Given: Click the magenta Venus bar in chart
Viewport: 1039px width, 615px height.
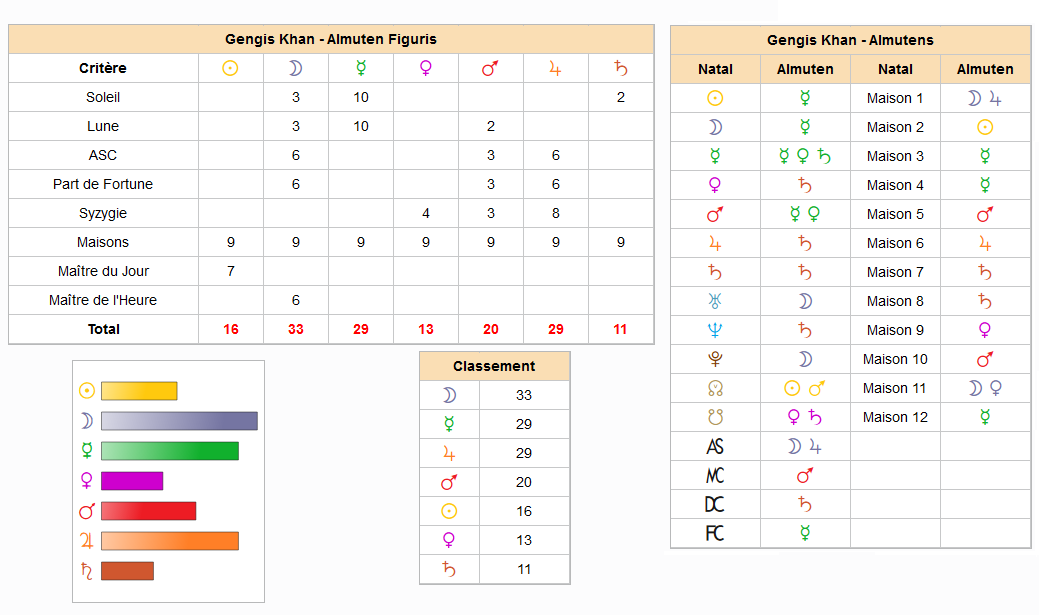Looking at the screenshot, I should [132, 481].
